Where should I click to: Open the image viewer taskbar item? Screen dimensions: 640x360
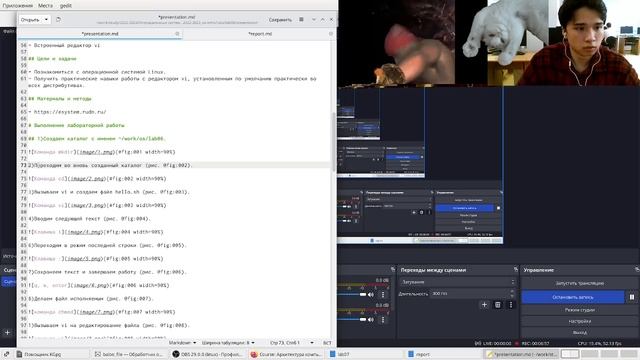[x=129, y=354]
